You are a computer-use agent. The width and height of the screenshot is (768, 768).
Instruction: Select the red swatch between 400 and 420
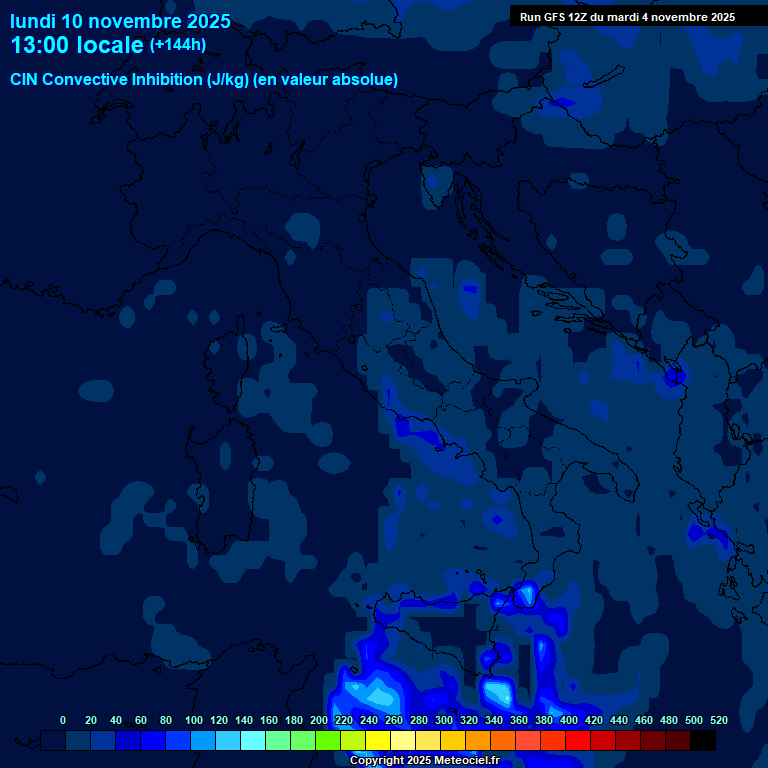(577, 741)
